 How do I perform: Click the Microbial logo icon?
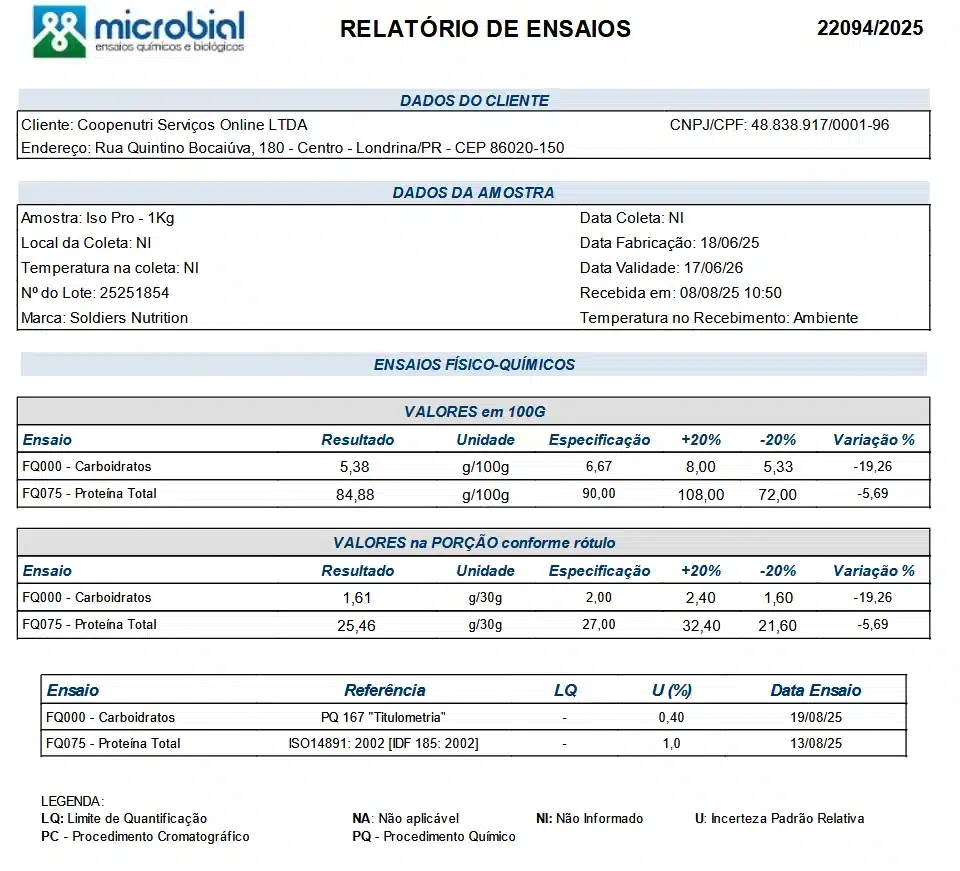[60, 31]
